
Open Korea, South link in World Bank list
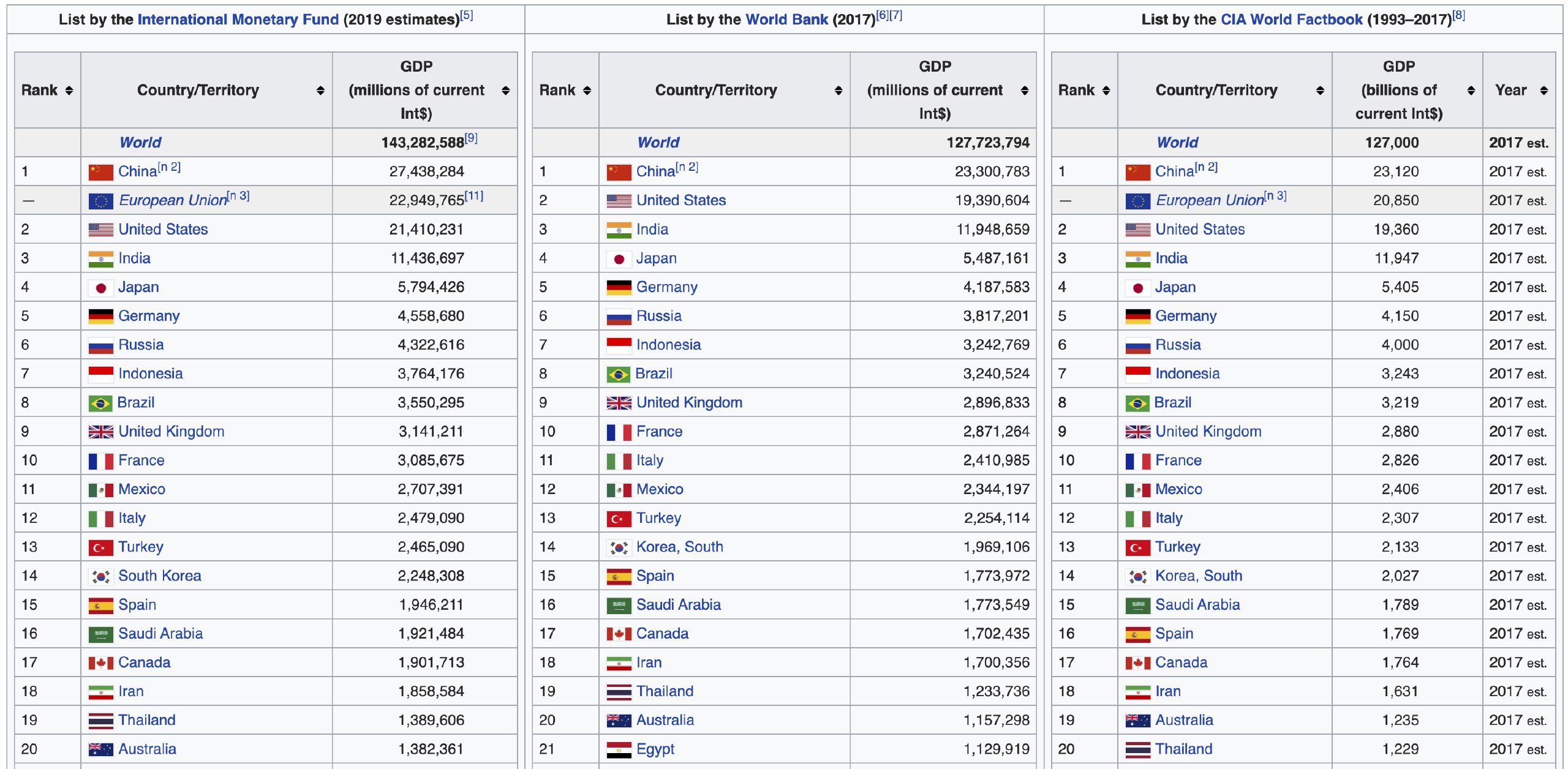[679, 547]
